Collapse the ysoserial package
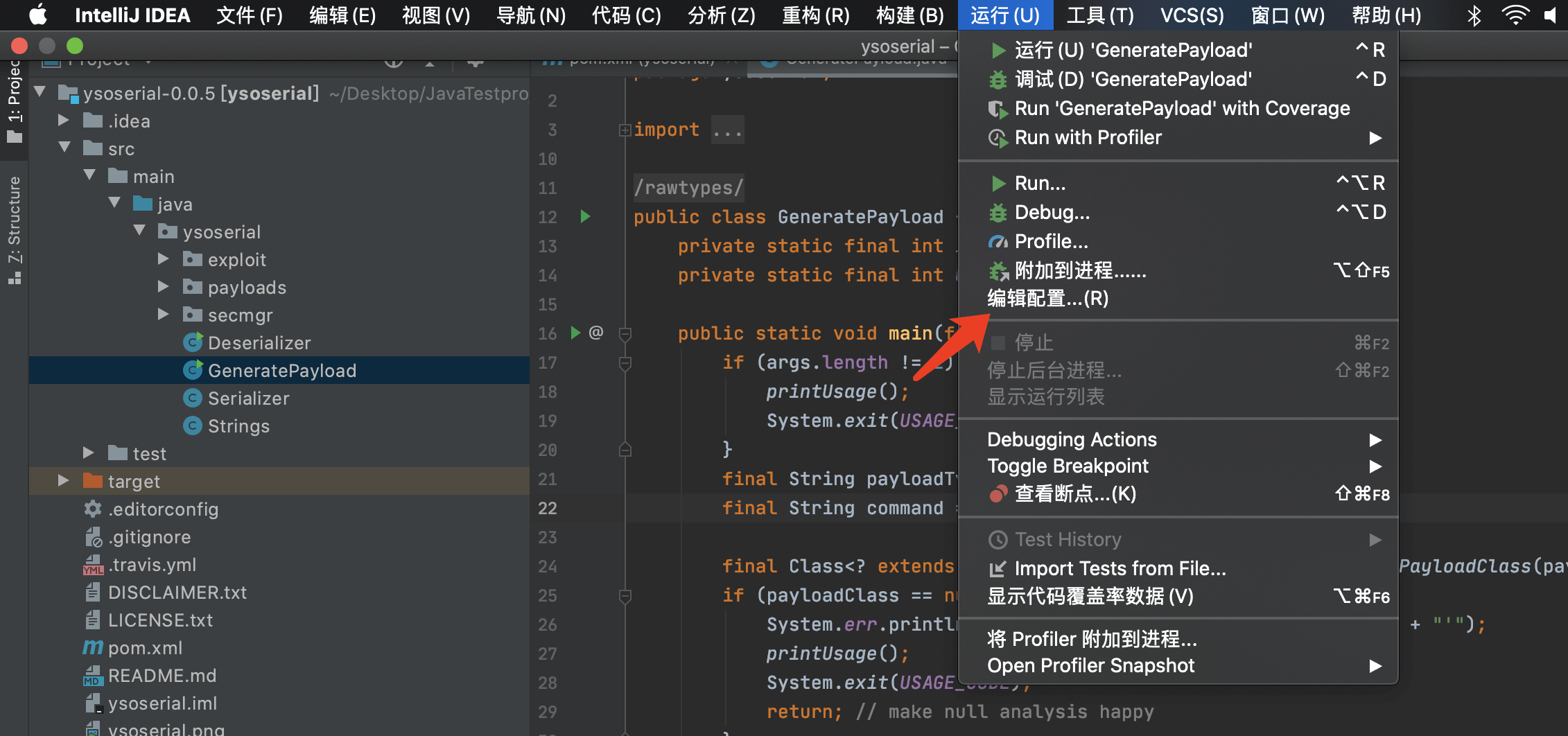 (139, 230)
